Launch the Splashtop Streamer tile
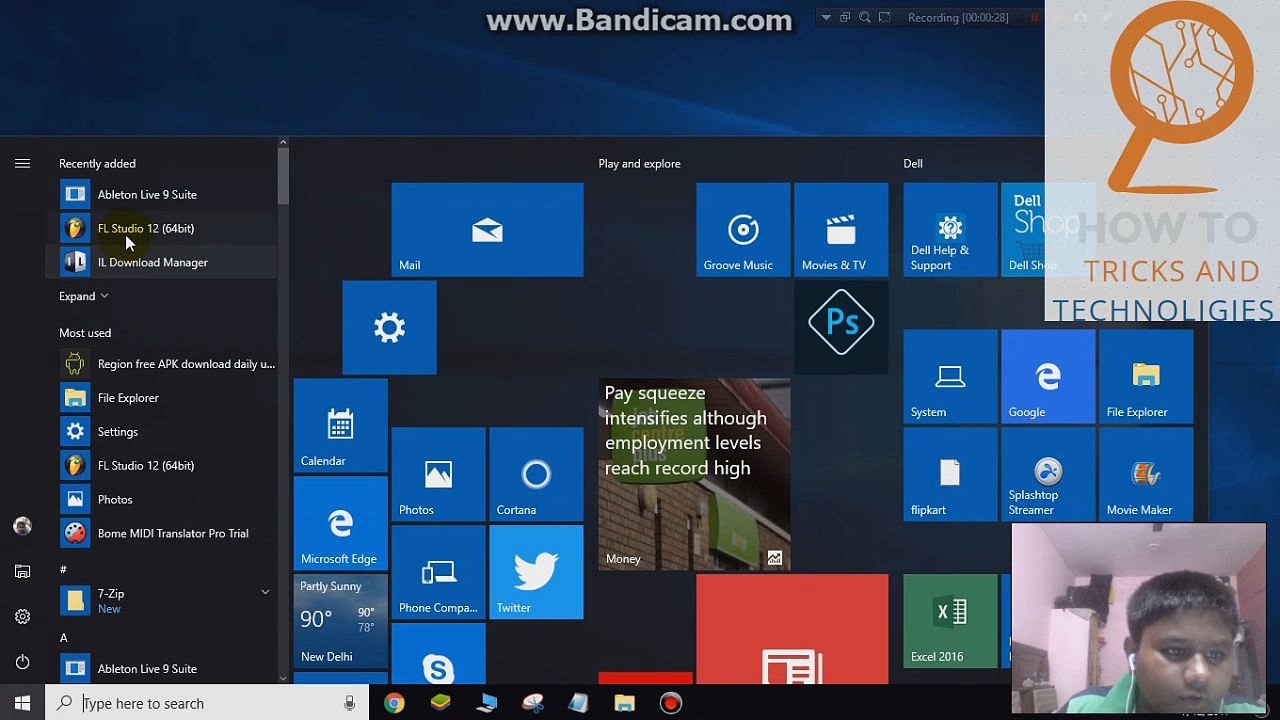Screen dimensions: 1280x720 [1048, 474]
